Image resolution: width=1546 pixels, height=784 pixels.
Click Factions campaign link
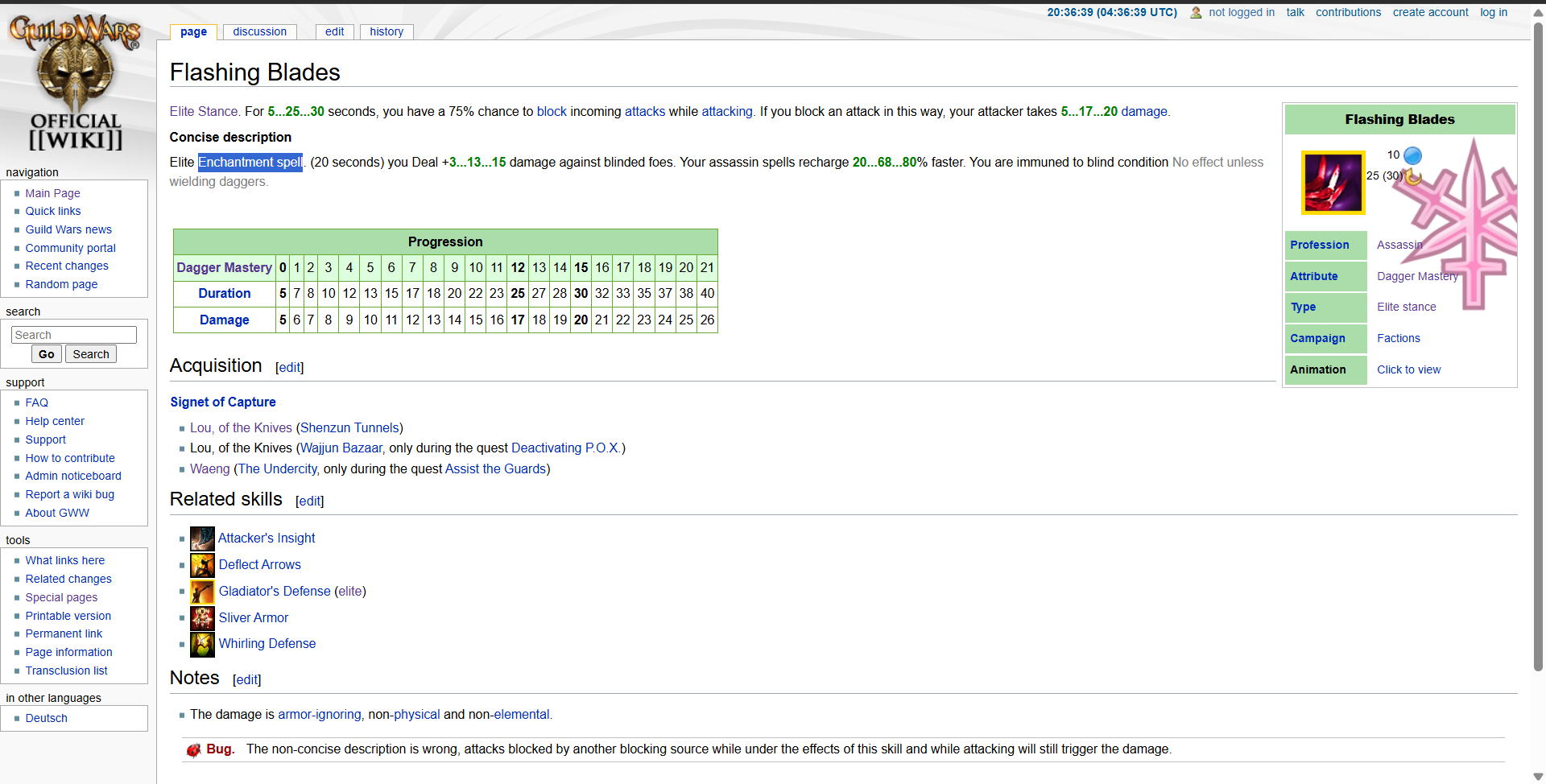coord(1398,338)
